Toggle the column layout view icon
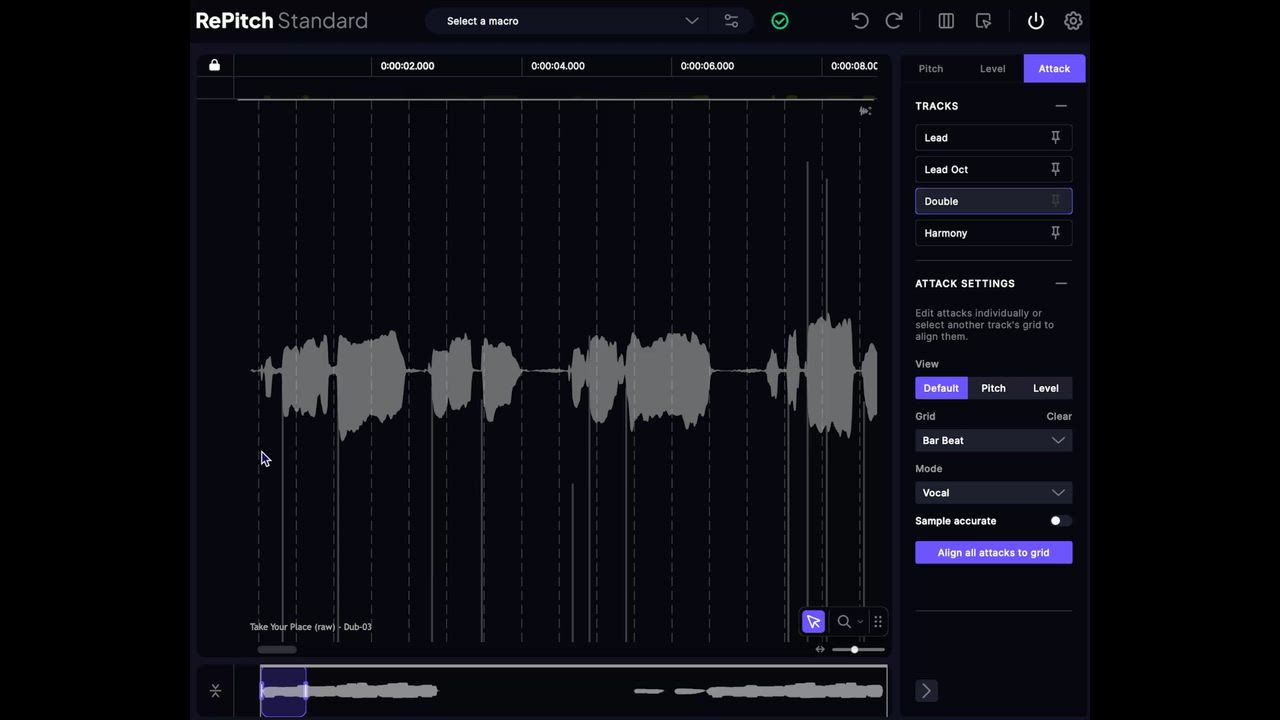Screen dimensions: 1280x720 (946, 21)
